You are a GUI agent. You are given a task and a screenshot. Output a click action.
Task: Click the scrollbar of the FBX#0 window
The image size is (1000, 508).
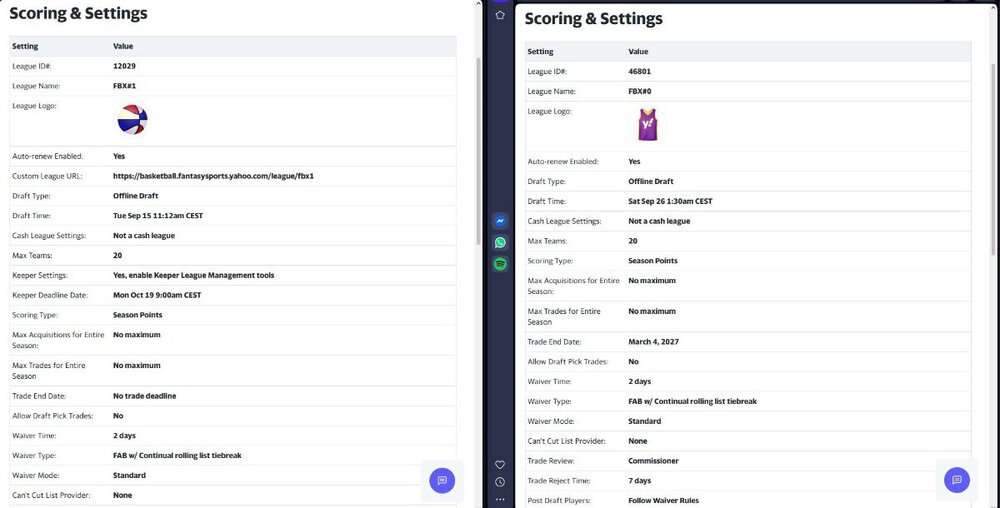tap(994, 159)
